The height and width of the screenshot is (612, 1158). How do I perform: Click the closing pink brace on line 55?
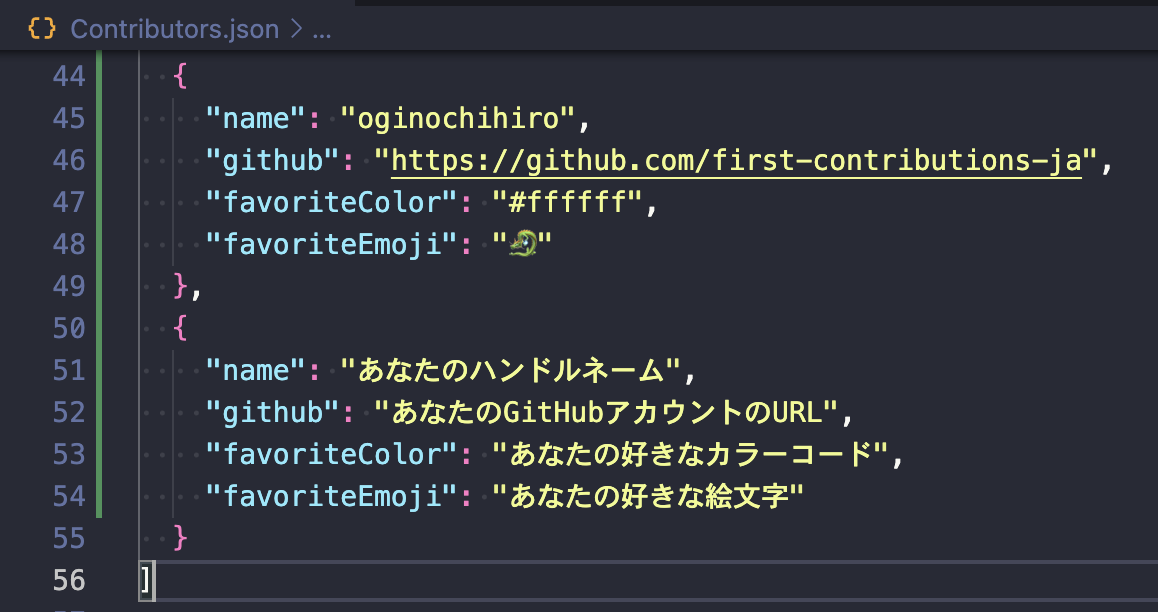[x=180, y=538]
